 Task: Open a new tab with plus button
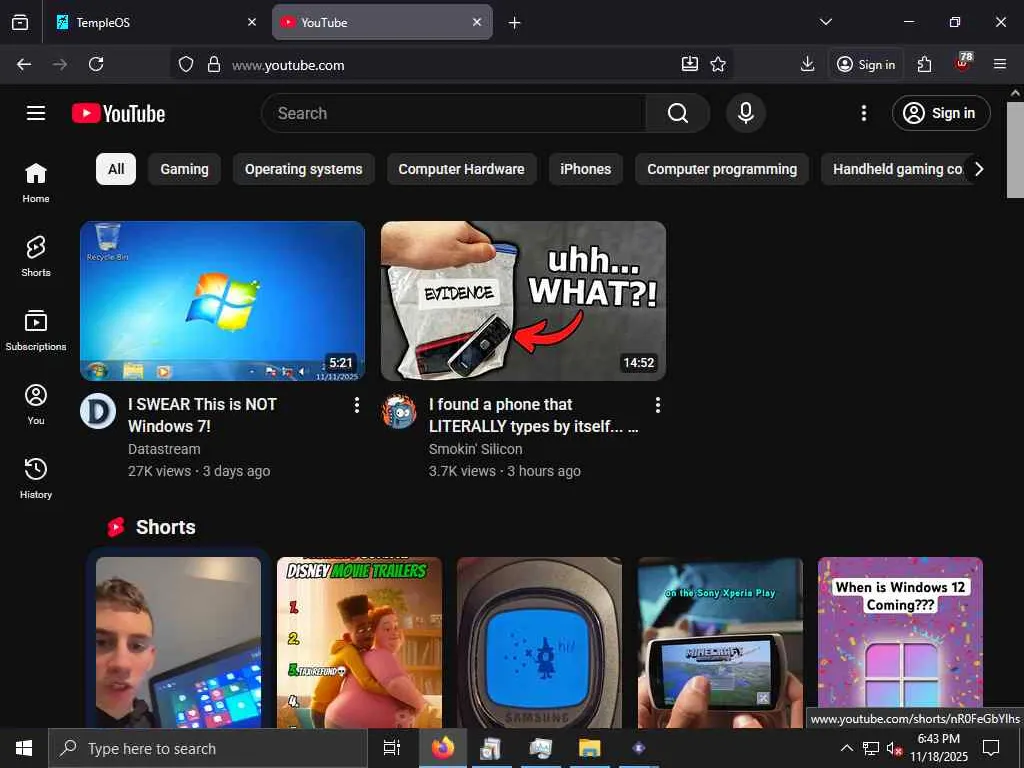515,23
